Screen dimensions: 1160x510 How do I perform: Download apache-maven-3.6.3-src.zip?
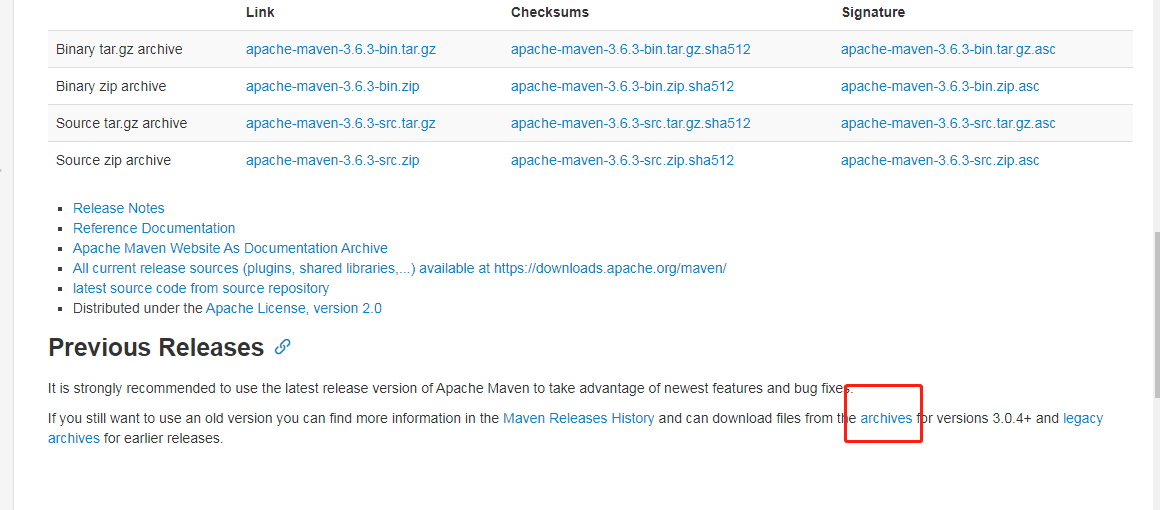(x=332, y=160)
